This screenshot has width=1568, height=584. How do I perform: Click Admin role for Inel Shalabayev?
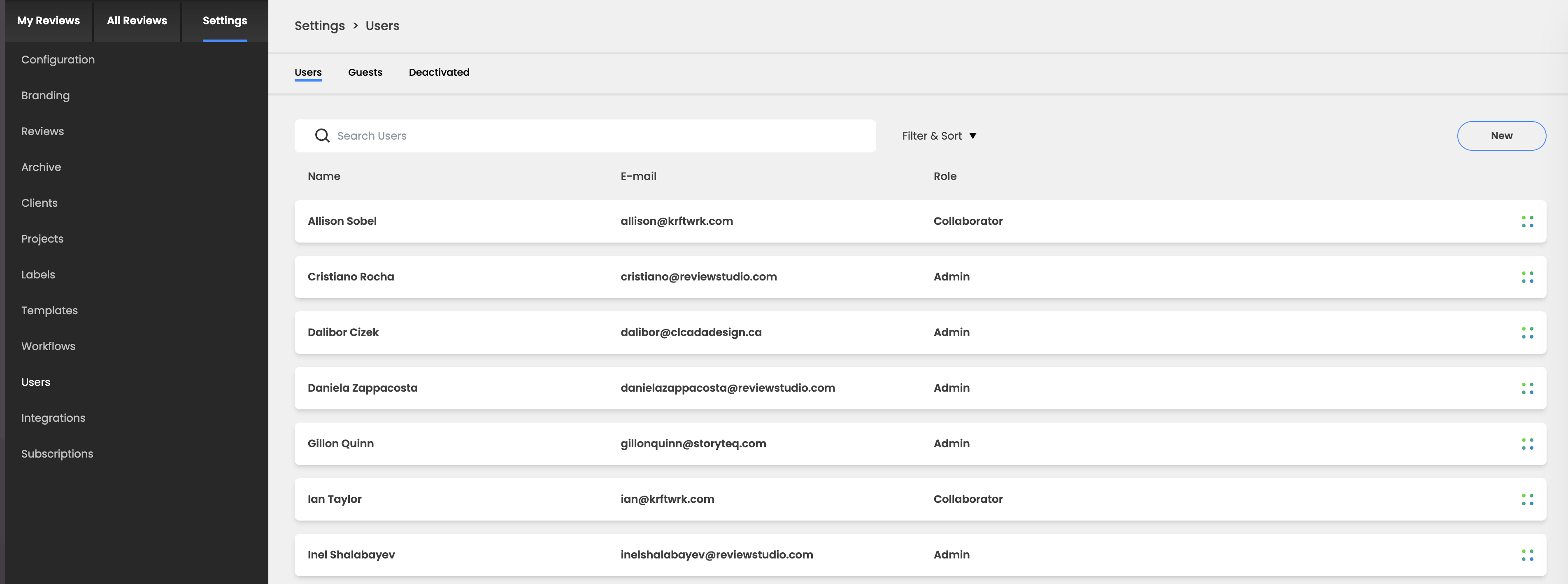pyautogui.click(x=952, y=554)
